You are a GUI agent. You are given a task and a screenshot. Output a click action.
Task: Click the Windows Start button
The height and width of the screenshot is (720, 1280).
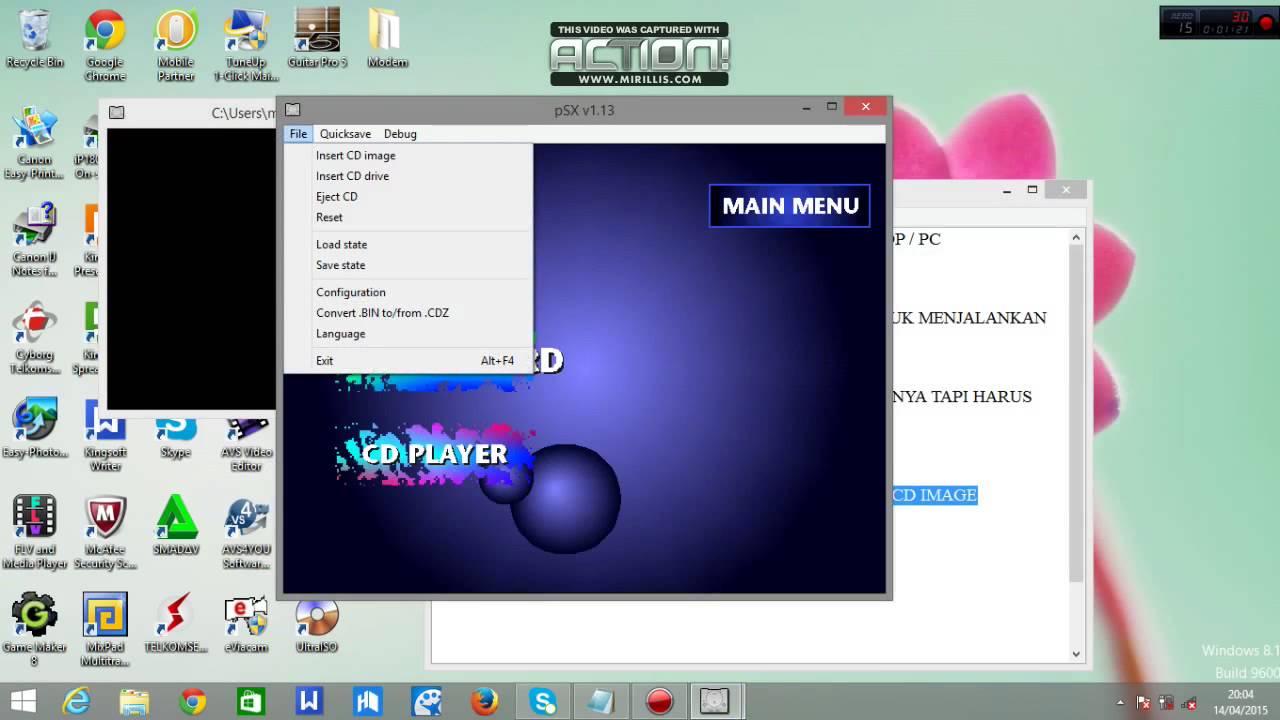tap(22, 701)
